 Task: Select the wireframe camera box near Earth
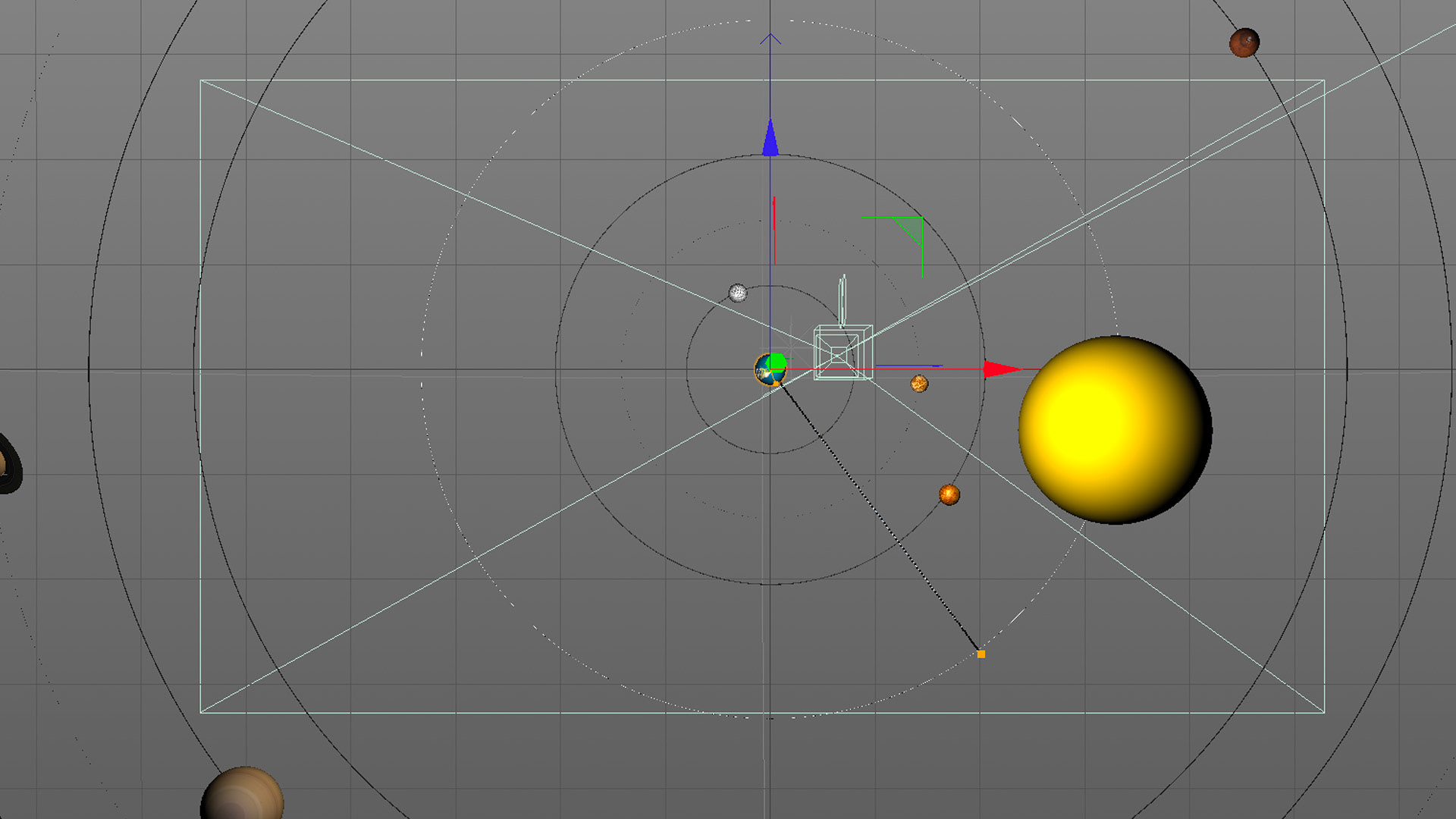[x=843, y=353]
